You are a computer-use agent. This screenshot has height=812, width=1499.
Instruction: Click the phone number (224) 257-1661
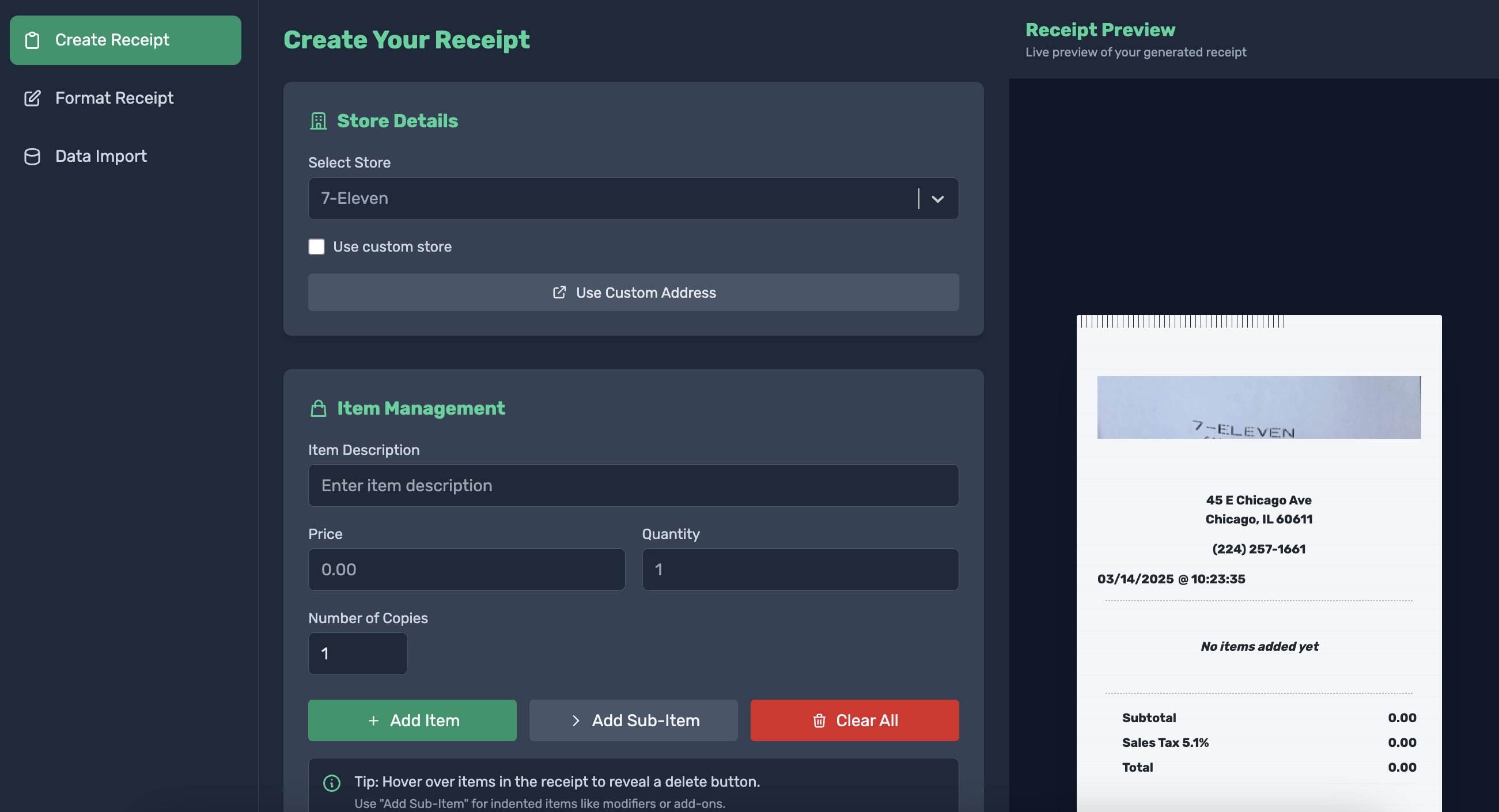(x=1259, y=549)
